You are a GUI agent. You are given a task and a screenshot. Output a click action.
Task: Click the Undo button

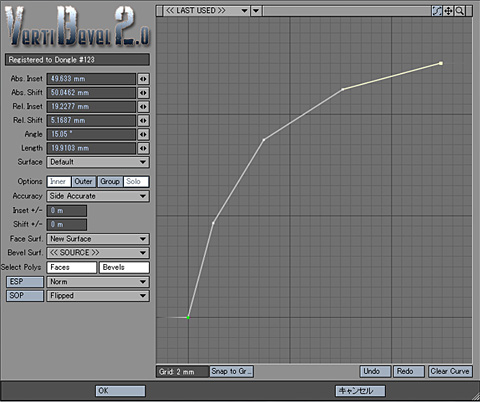(x=375, y=371)
